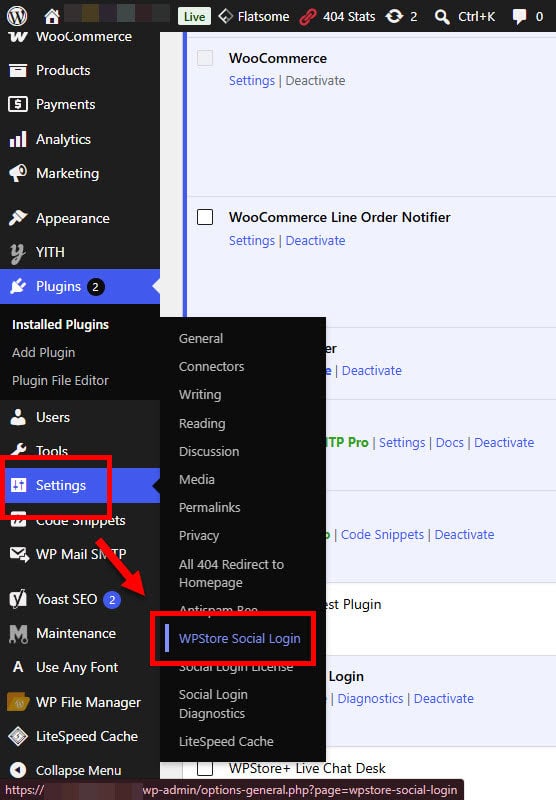The width and height of the screenshot is (556, 800).
Task: Open the Diagnostics plugin link
Action: point(370,698)
